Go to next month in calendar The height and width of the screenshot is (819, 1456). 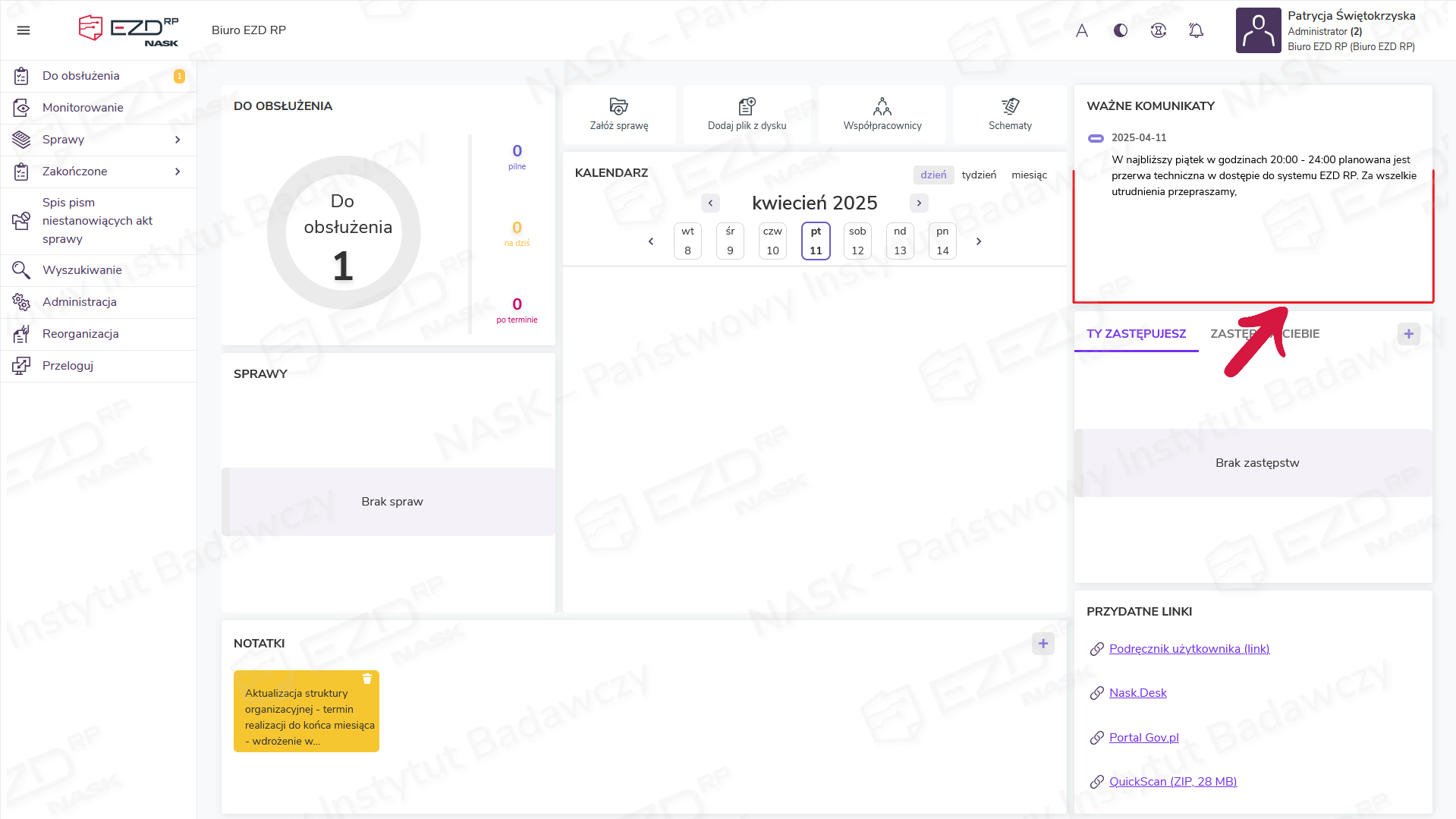[919, 203]
